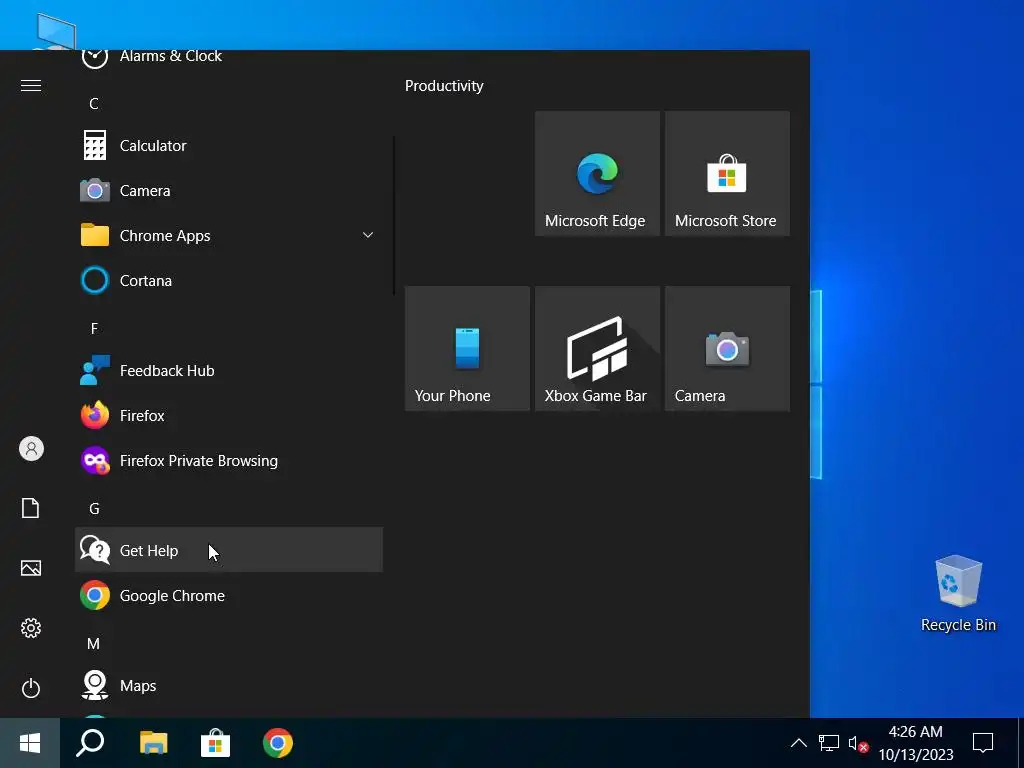Open Pictures from Start sidebar
The height and width of the screenshot is (768, 1024).
coord(31,568)
